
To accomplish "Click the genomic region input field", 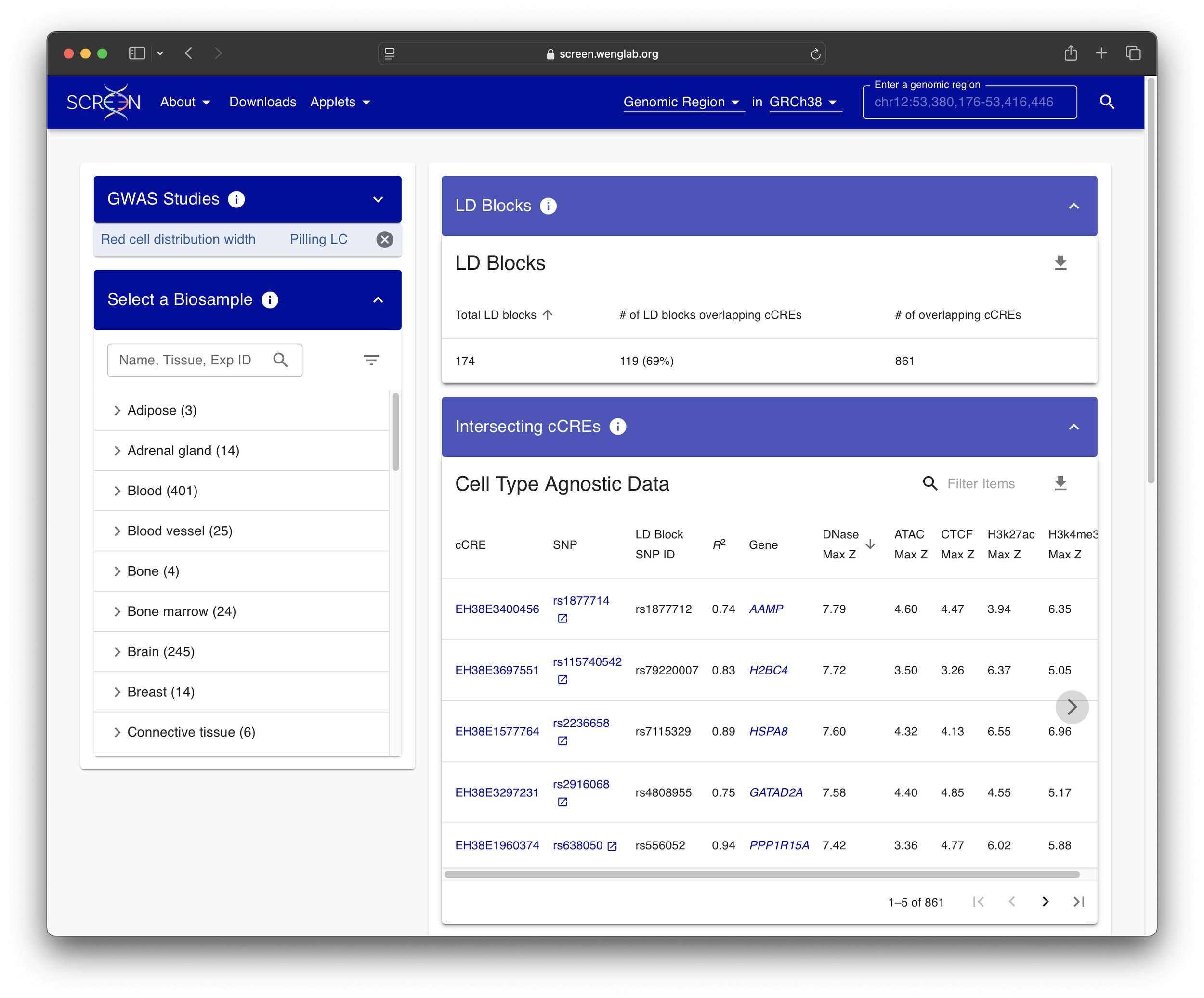I will [x=969, y=102].
